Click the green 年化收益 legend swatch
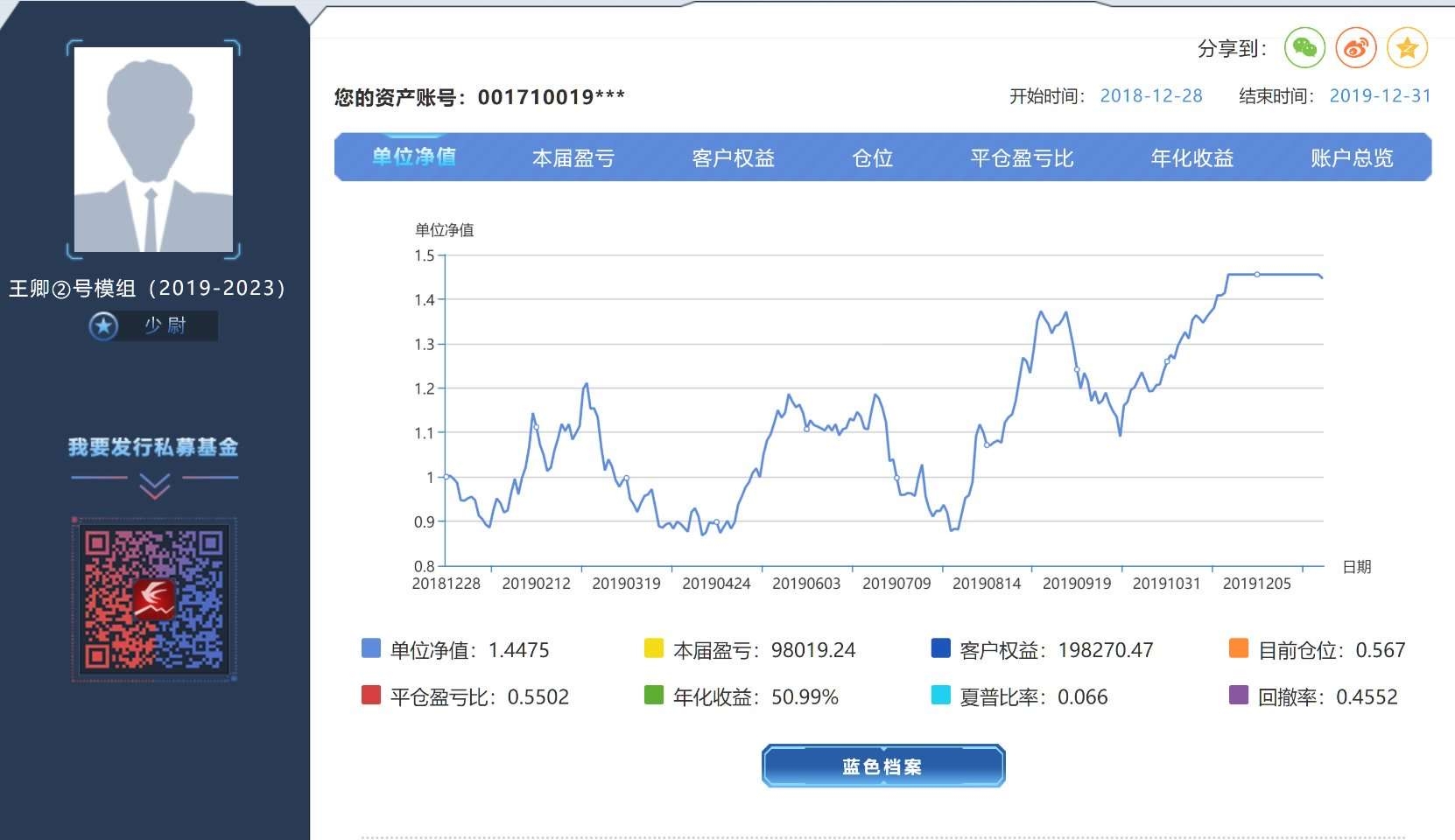This screenshot has height=840, width=1455. 654,696
